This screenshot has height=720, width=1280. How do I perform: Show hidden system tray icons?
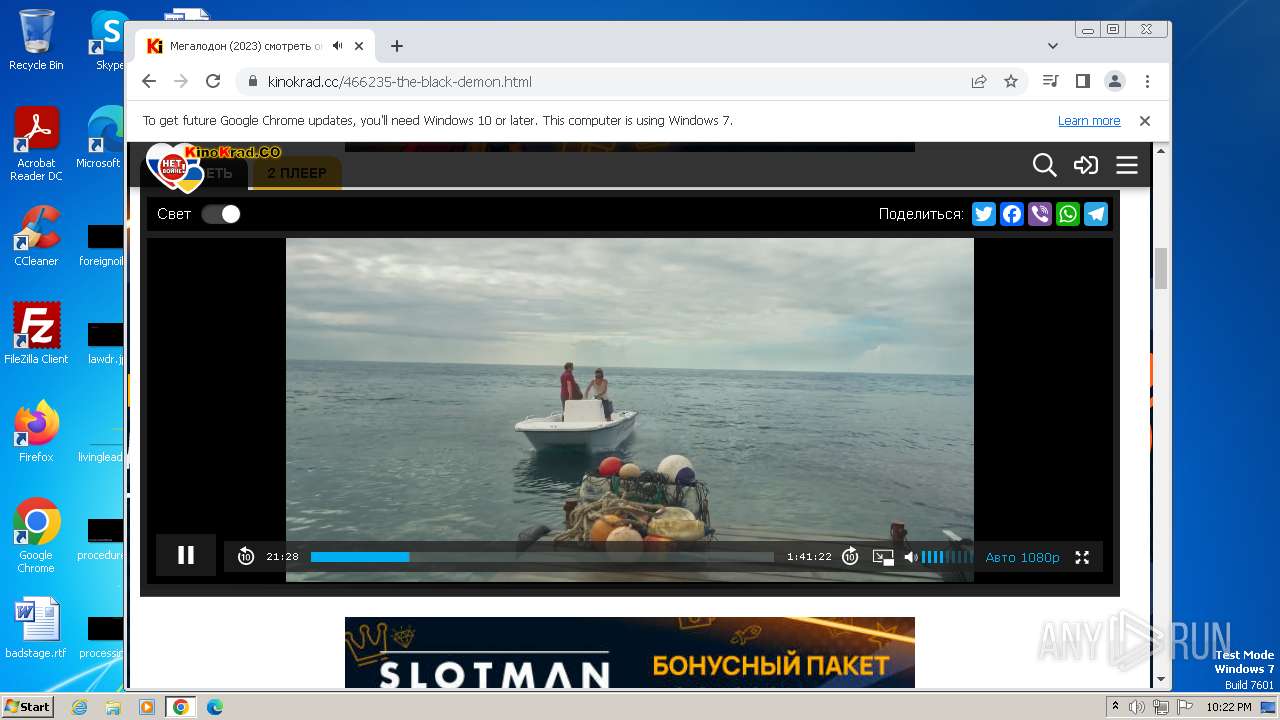tap(1116, 707)
